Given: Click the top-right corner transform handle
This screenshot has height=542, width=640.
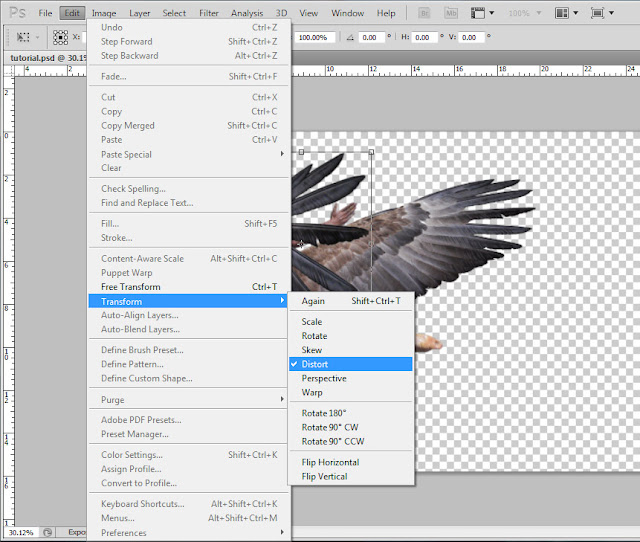Looking at the screenshot, I should [x=371, y=152].
